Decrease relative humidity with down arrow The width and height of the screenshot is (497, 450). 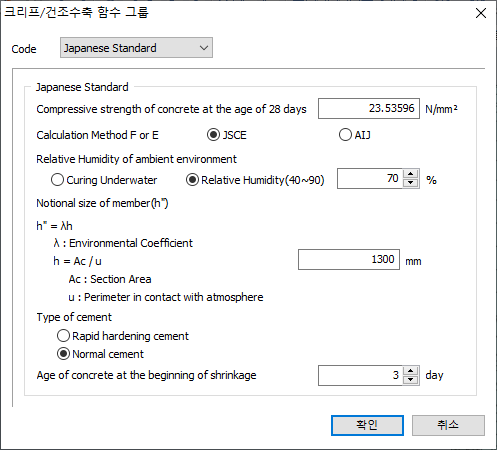point(411,183)
